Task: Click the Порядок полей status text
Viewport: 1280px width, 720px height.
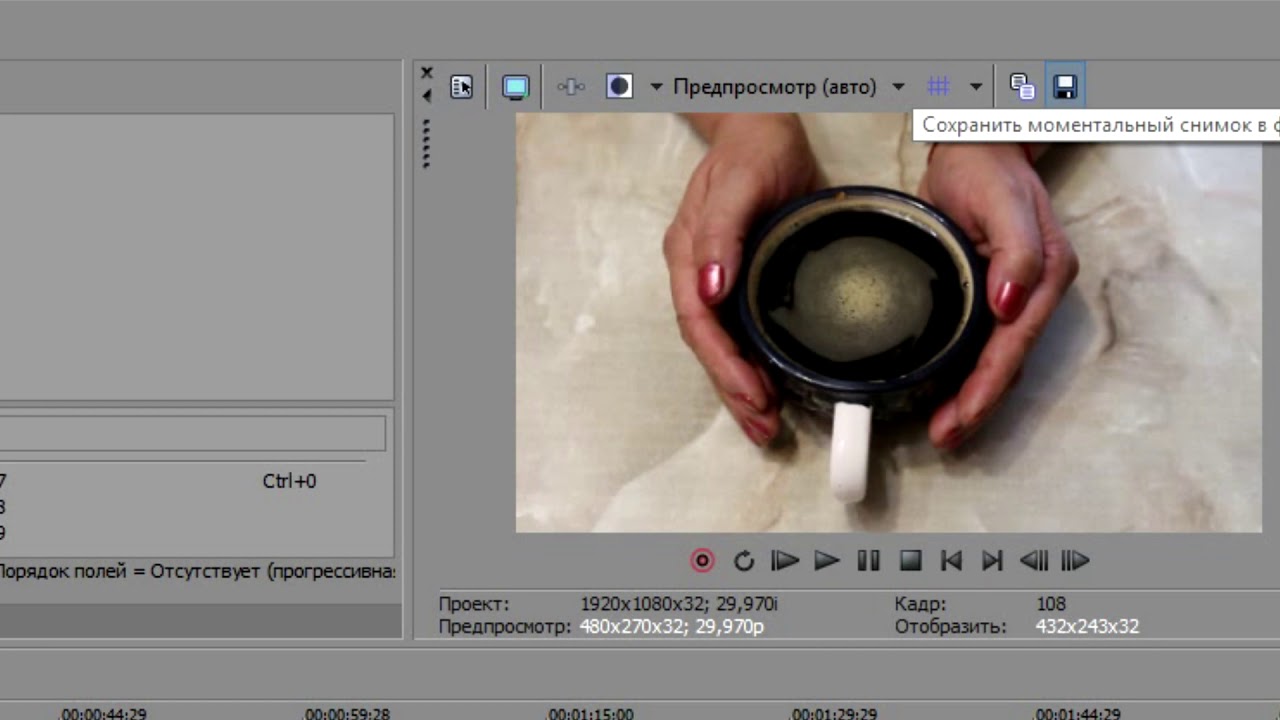Action: [x=197, y=572]
